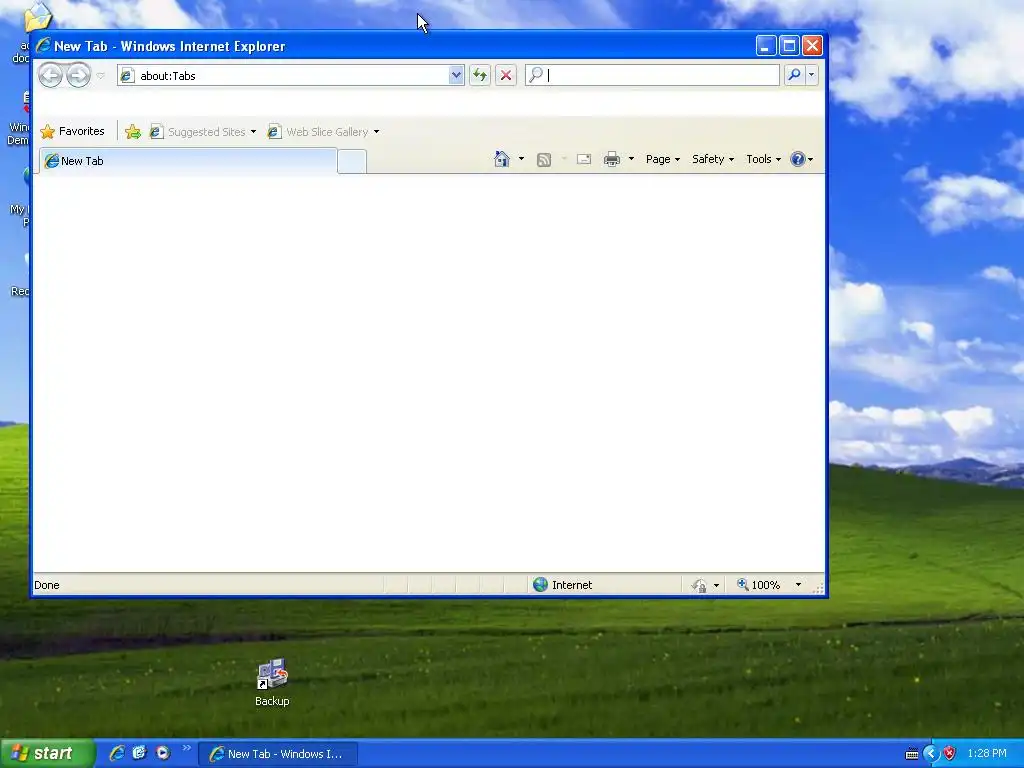Click the Protected Mode status icon

pyautogui.click(x=699, y=585)
